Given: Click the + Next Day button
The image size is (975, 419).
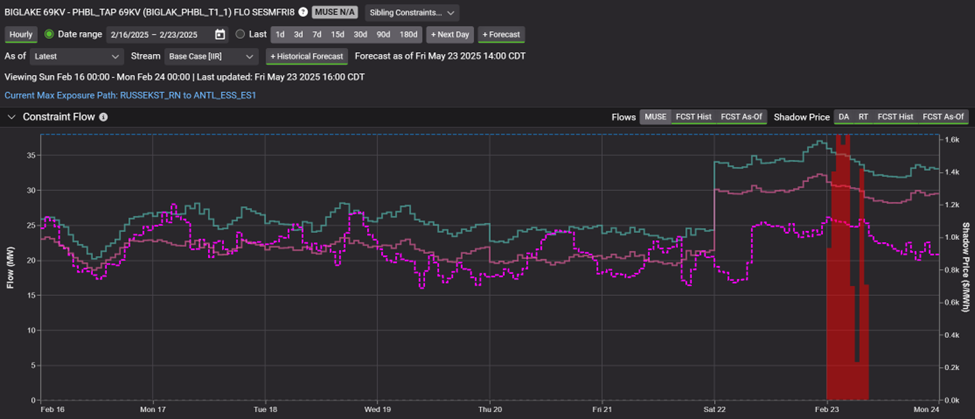Looking at the screenshot, I should pos(450,35).
